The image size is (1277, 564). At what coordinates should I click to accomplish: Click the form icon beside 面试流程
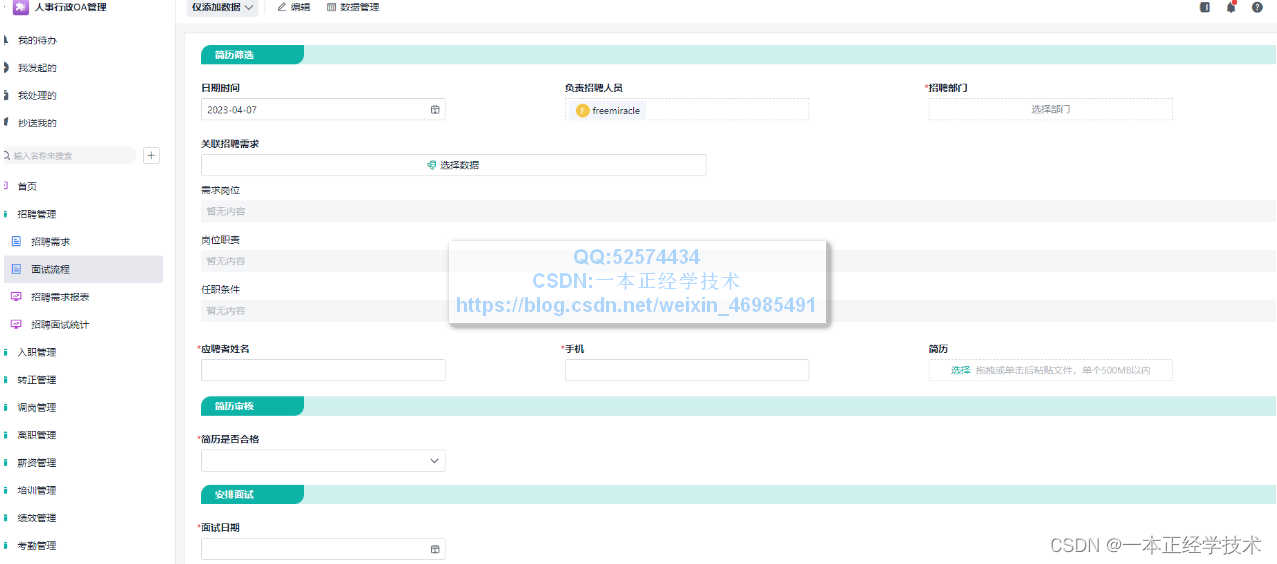16,269
